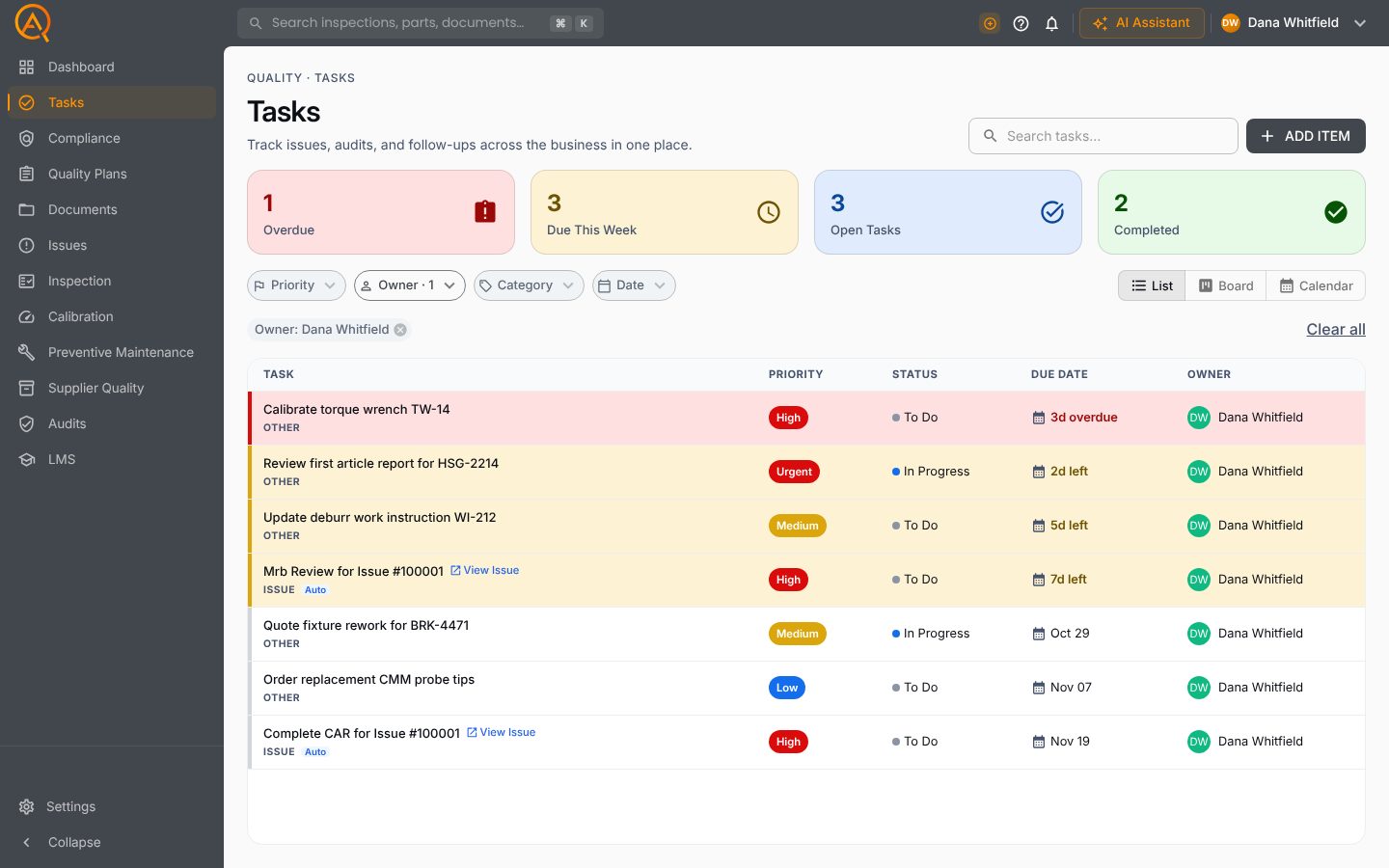This screenshot has width=1389, height=868.
Task: Open the Audits sidebar item
Action: tap(112, 423)
